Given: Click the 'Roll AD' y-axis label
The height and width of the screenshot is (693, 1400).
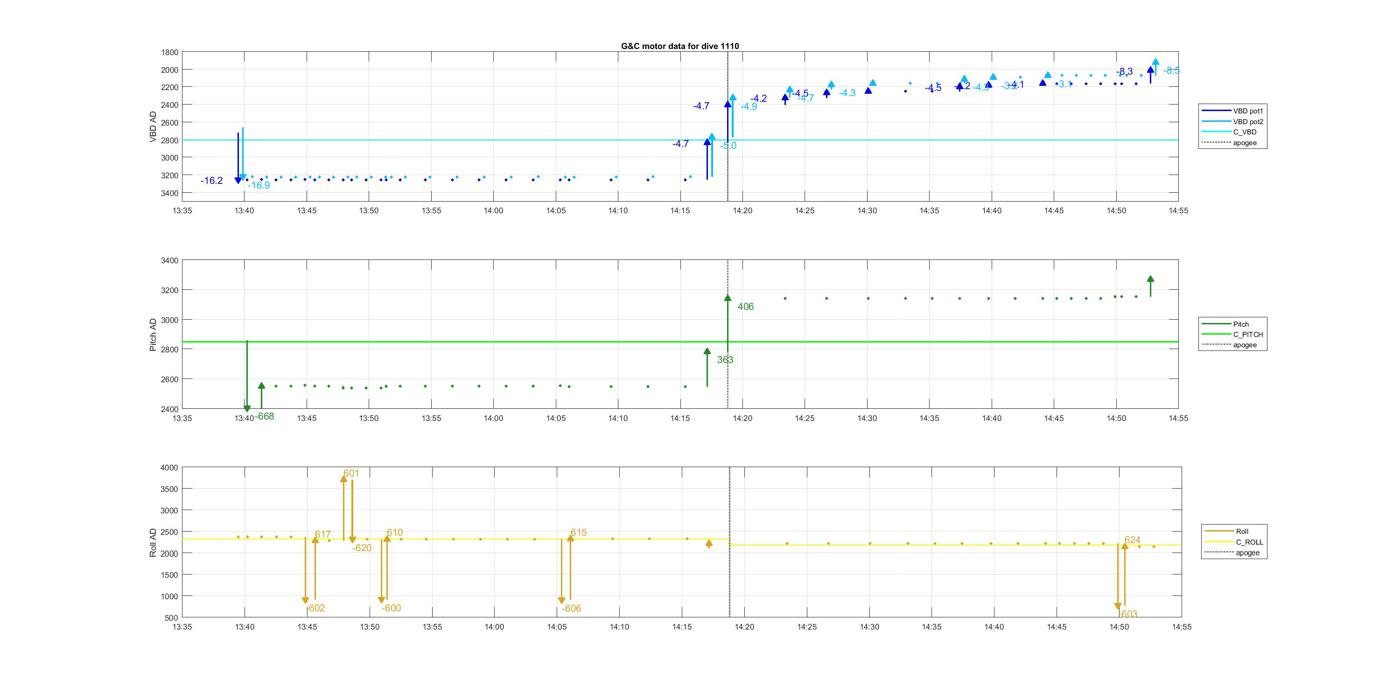Looking at the screenshot, I should point(154,543).
